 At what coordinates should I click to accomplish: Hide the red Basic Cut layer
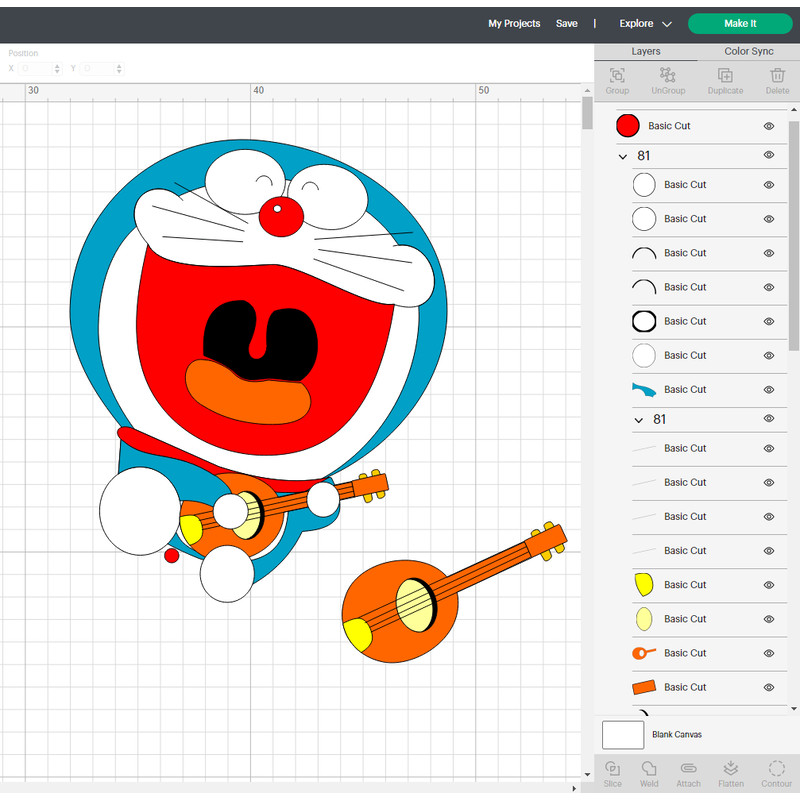pyautogui.click(x=767, y=125)
